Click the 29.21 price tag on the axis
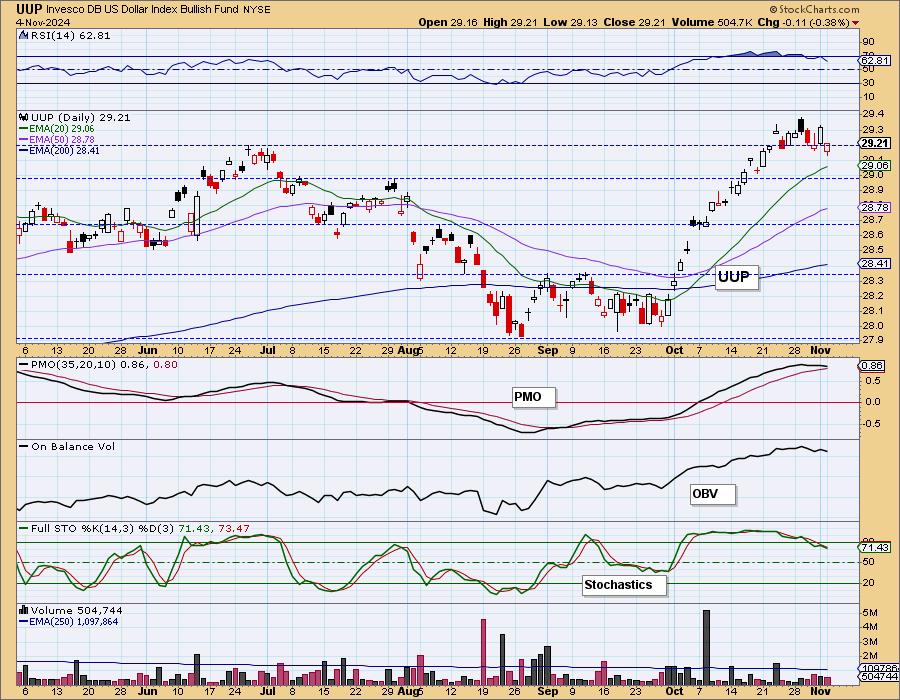The height and width of the screenshot is (700, 900). pos(876,143)
